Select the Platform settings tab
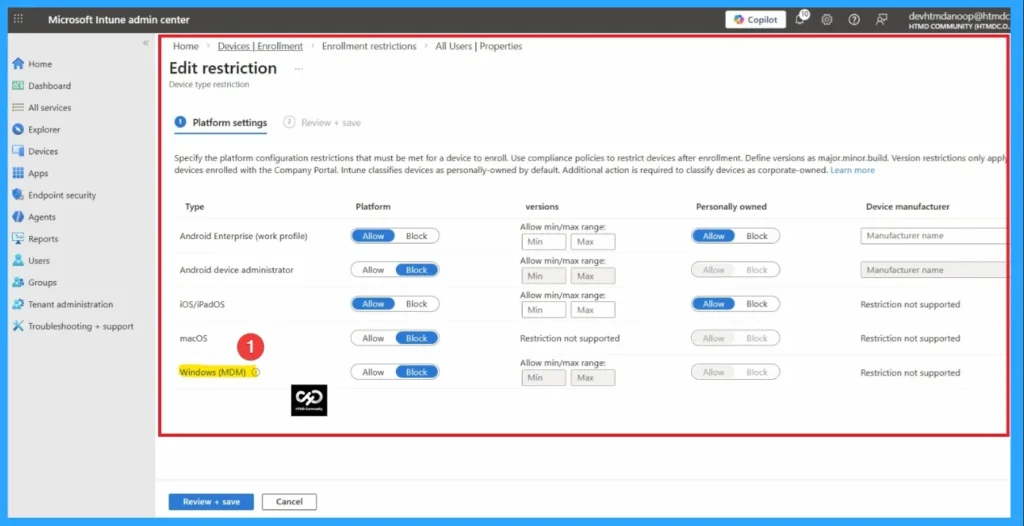The height and width of the screenshot is (526, 1024). click(221, 122)
